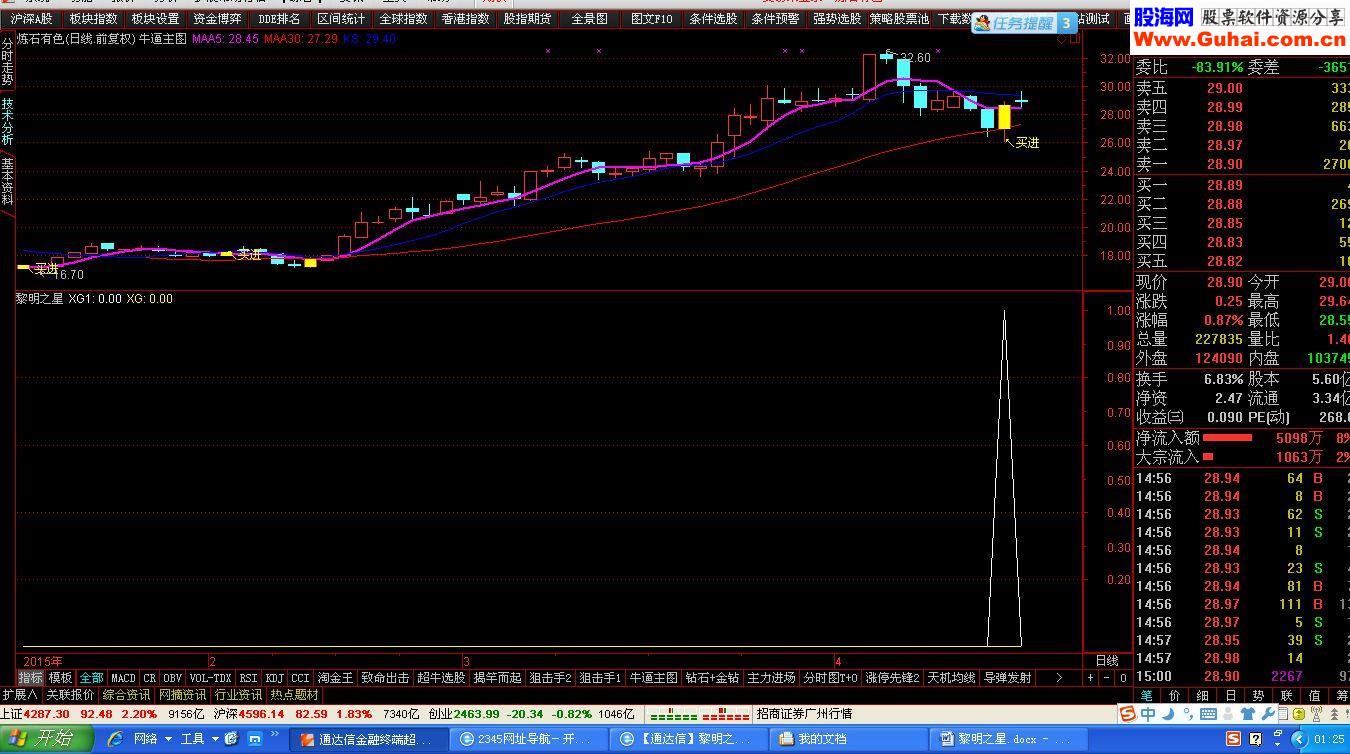Open 综合资讯 tab
This screenshot has height=754, width=1350.
click(x=126, y=695)
